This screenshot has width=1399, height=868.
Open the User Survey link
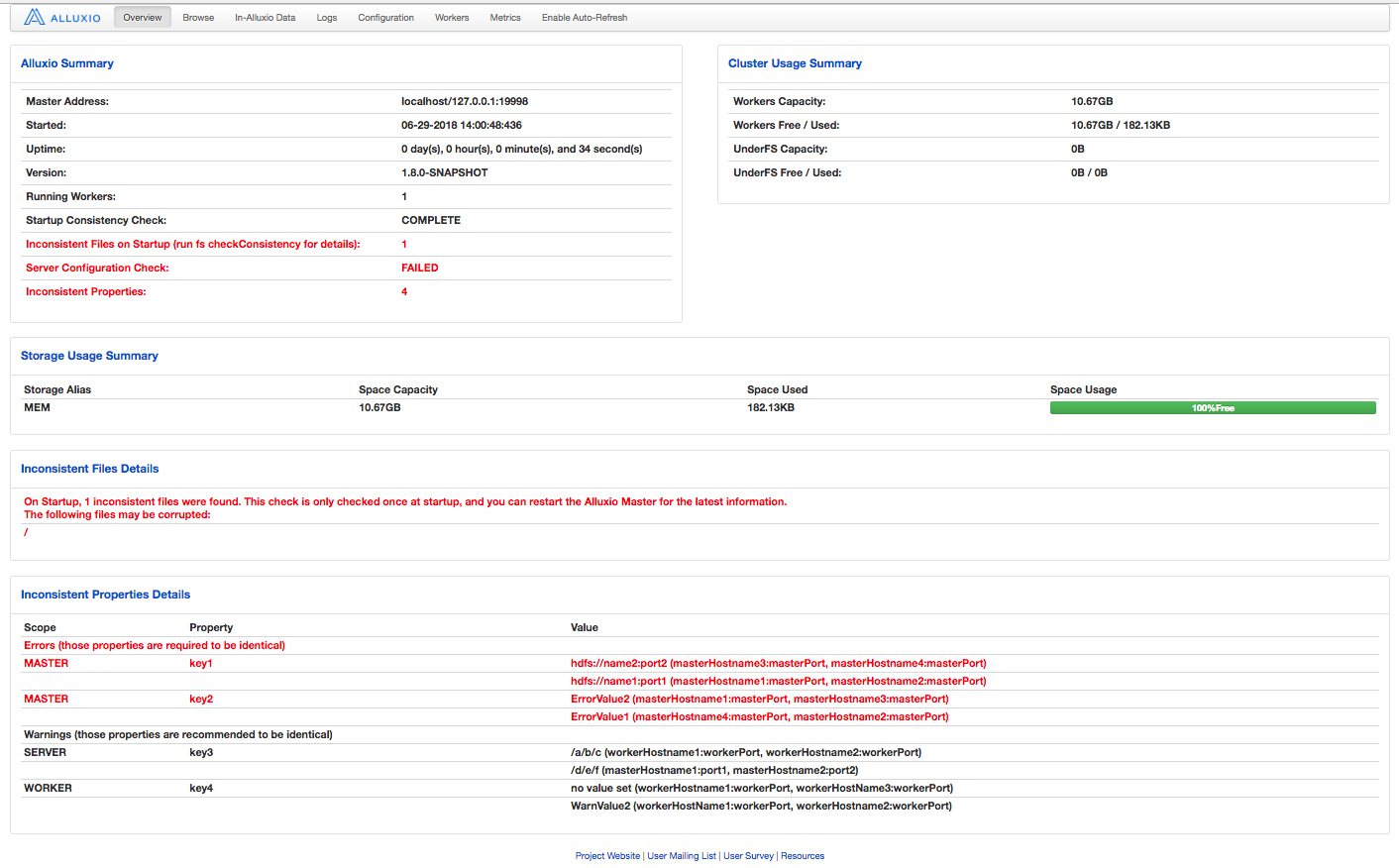[748, 856]
